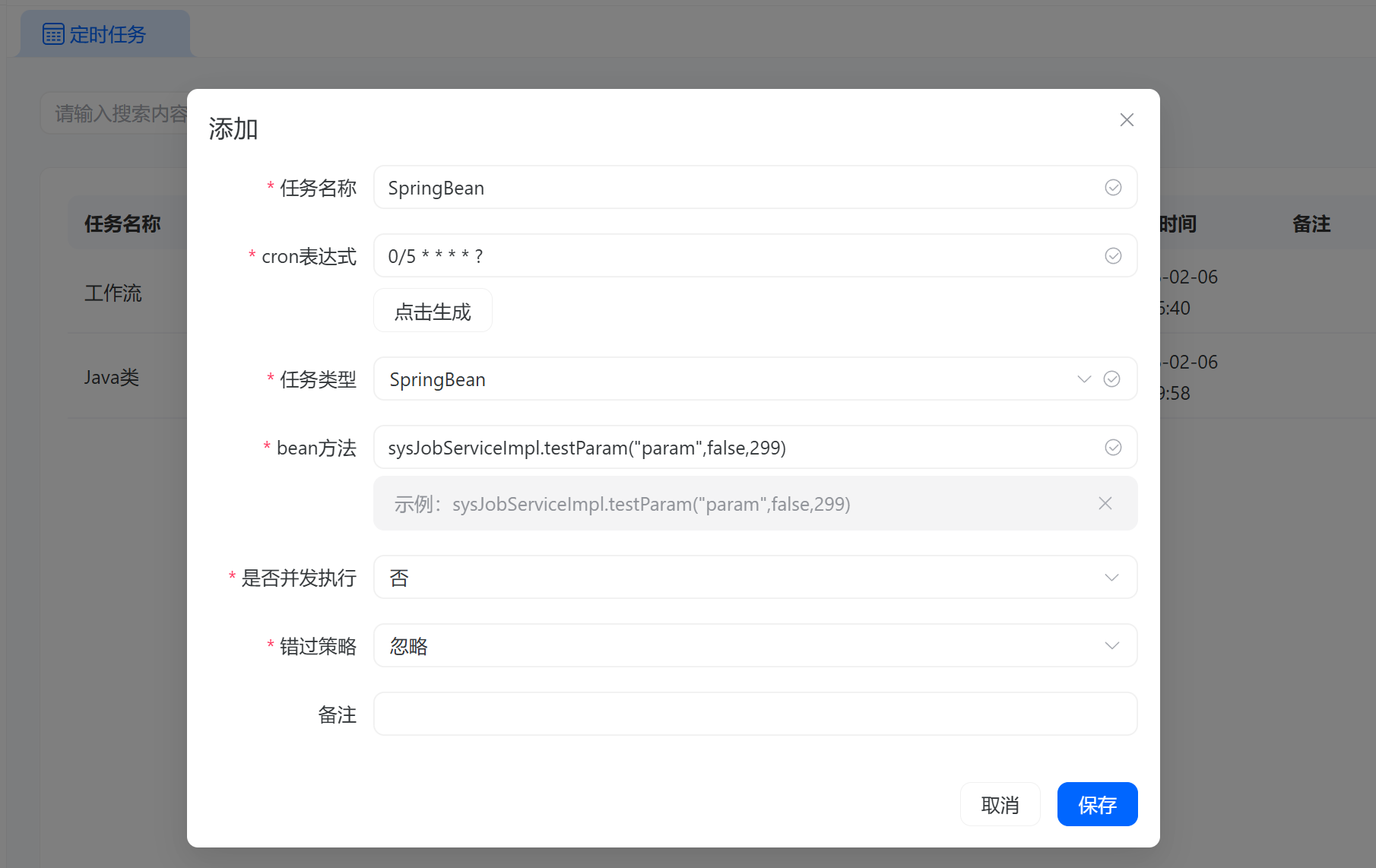Dismiss the 示例 hint alert
This screenshot has height=868, width=1376.
pyautogui.click(x=1105, y=503)
